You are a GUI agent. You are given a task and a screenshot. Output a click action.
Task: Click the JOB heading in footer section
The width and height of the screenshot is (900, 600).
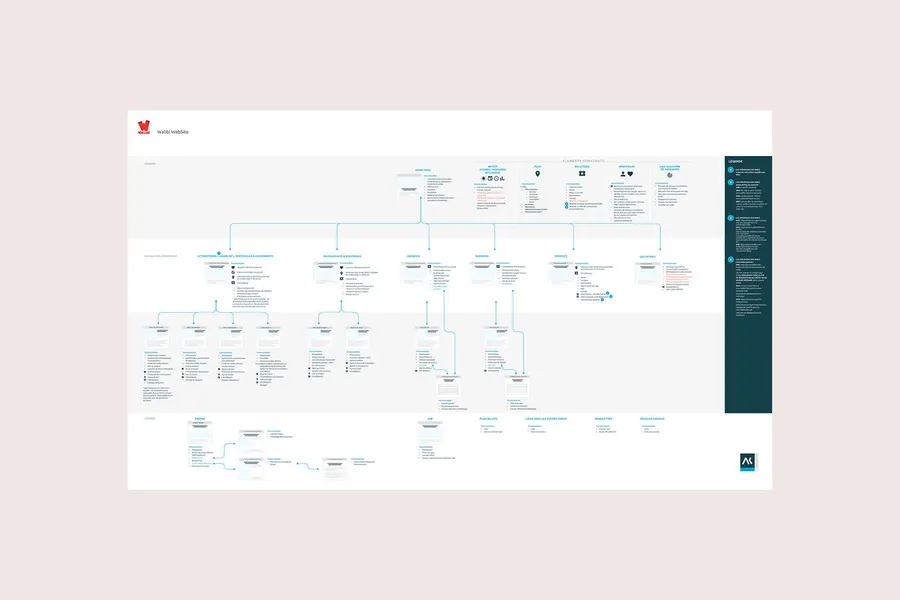(430, 419)
